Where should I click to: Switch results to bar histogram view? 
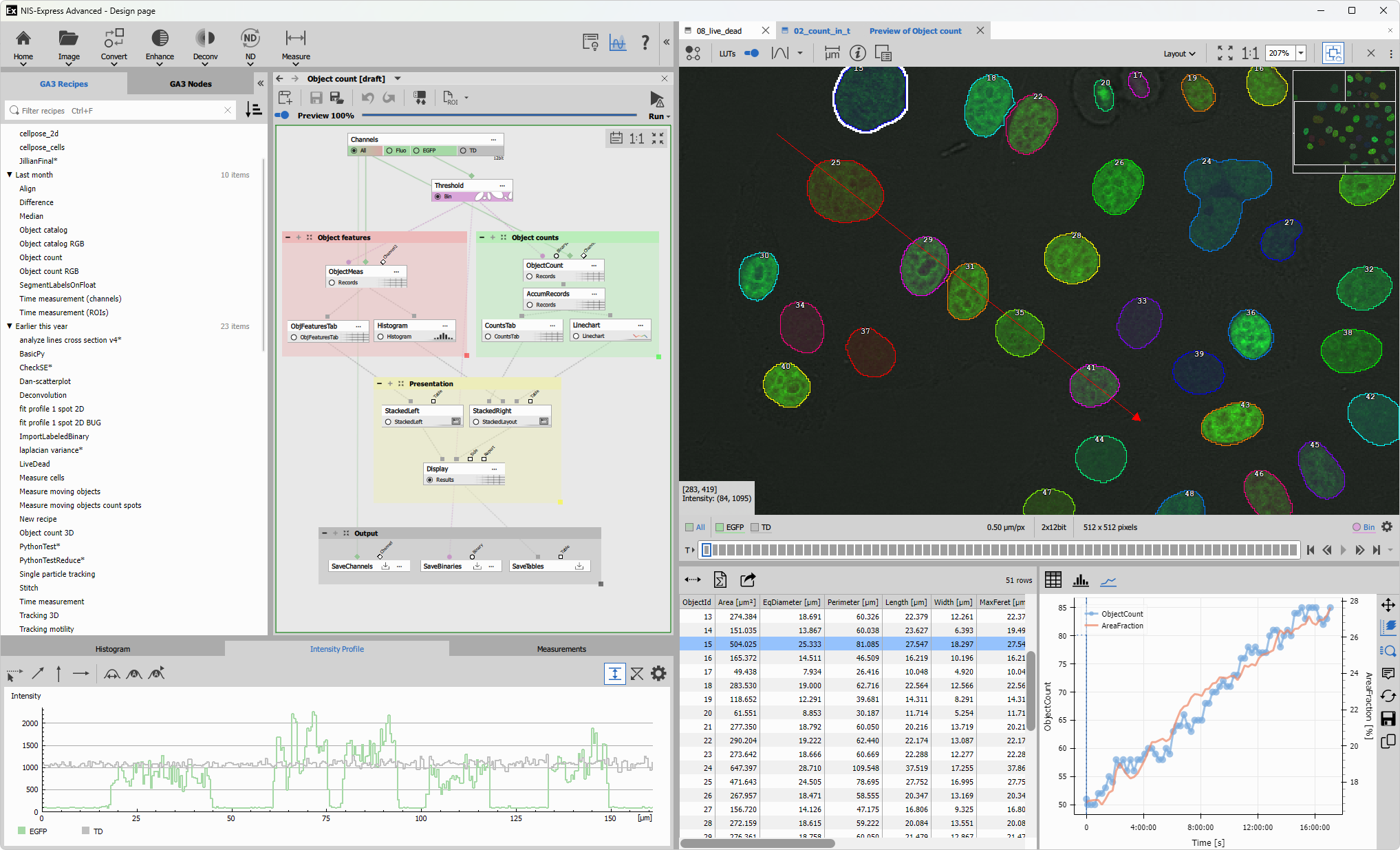pyautogui.click(x=1081, y=580)
